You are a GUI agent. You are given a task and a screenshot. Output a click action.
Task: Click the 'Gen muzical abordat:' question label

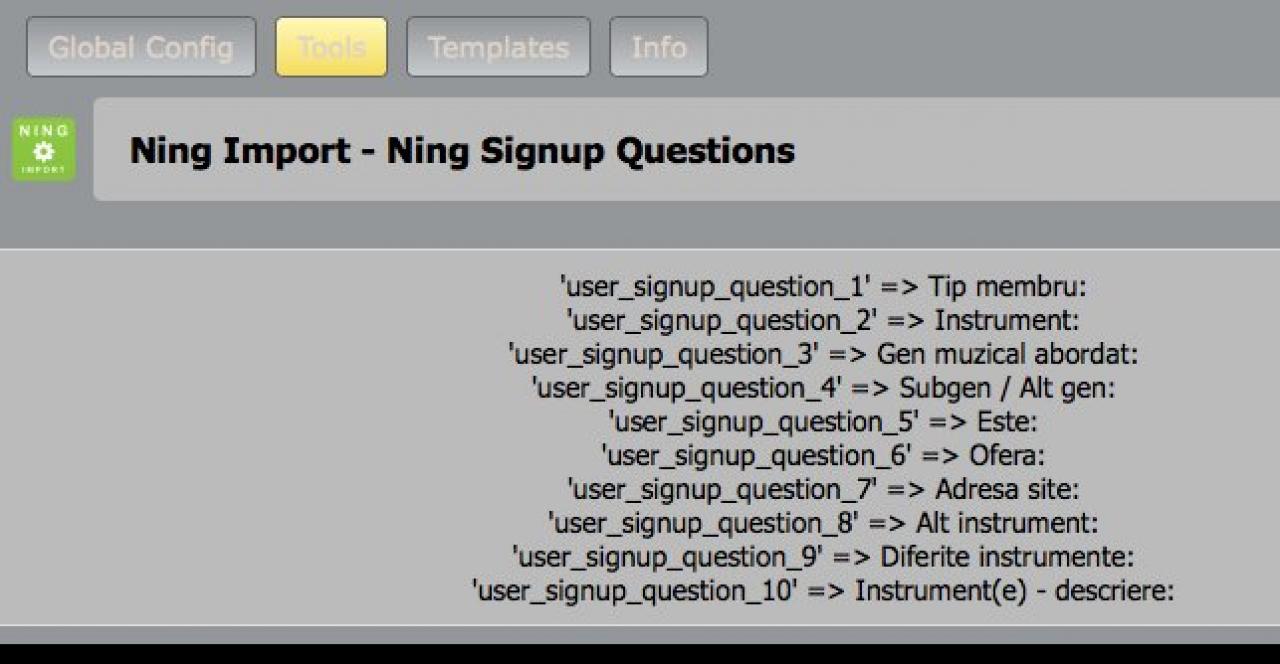coord(1007,355)
